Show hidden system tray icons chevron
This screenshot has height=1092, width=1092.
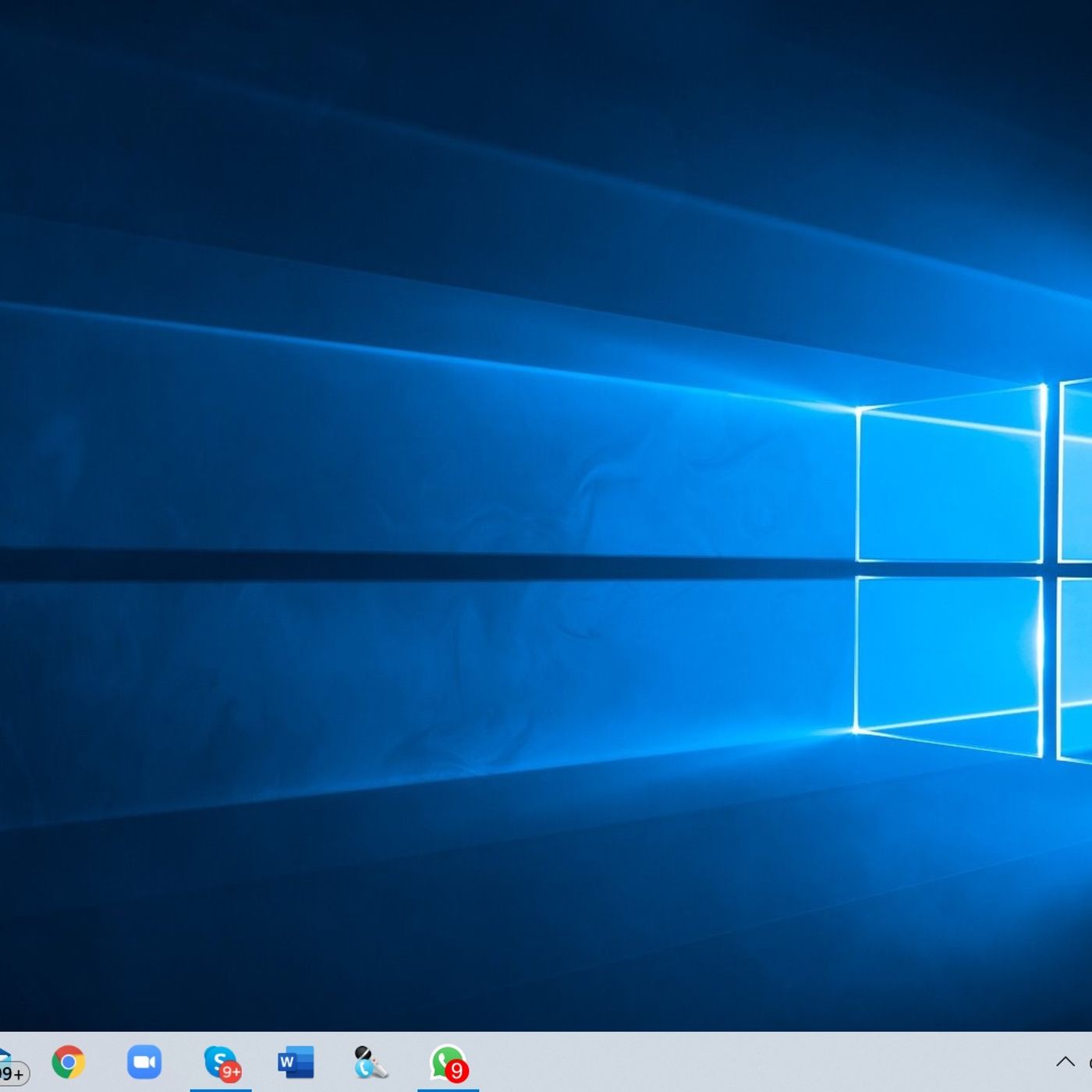tap(1065, 1062)
